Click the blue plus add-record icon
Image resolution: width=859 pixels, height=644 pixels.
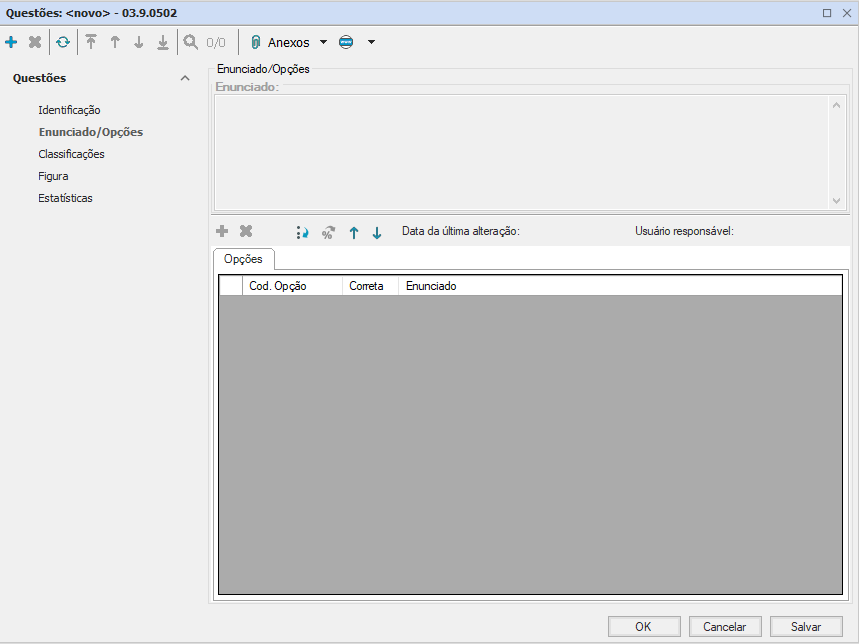pyautogui.click(x=11, y=42)
